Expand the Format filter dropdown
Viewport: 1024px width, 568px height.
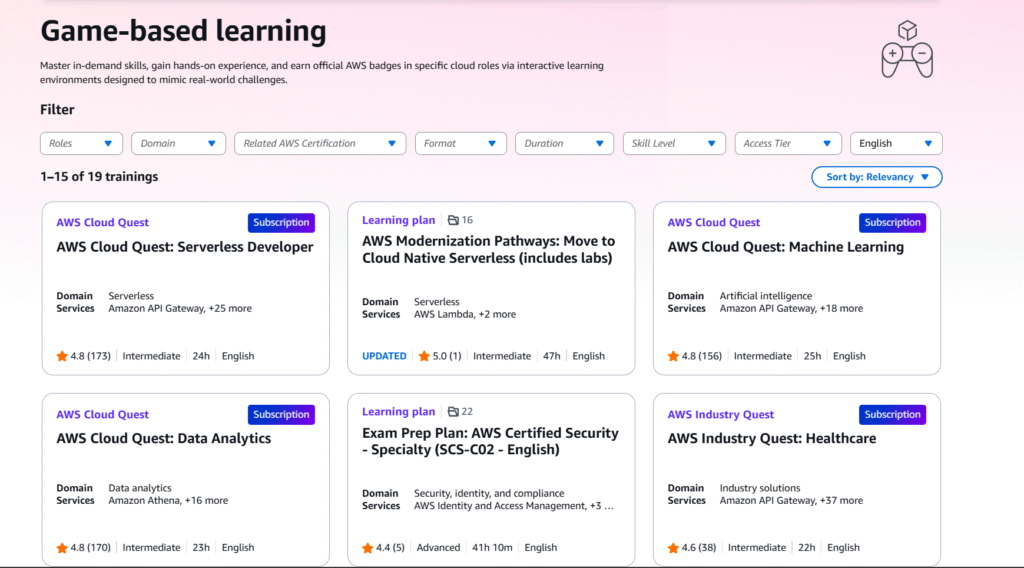coord(460,144)
